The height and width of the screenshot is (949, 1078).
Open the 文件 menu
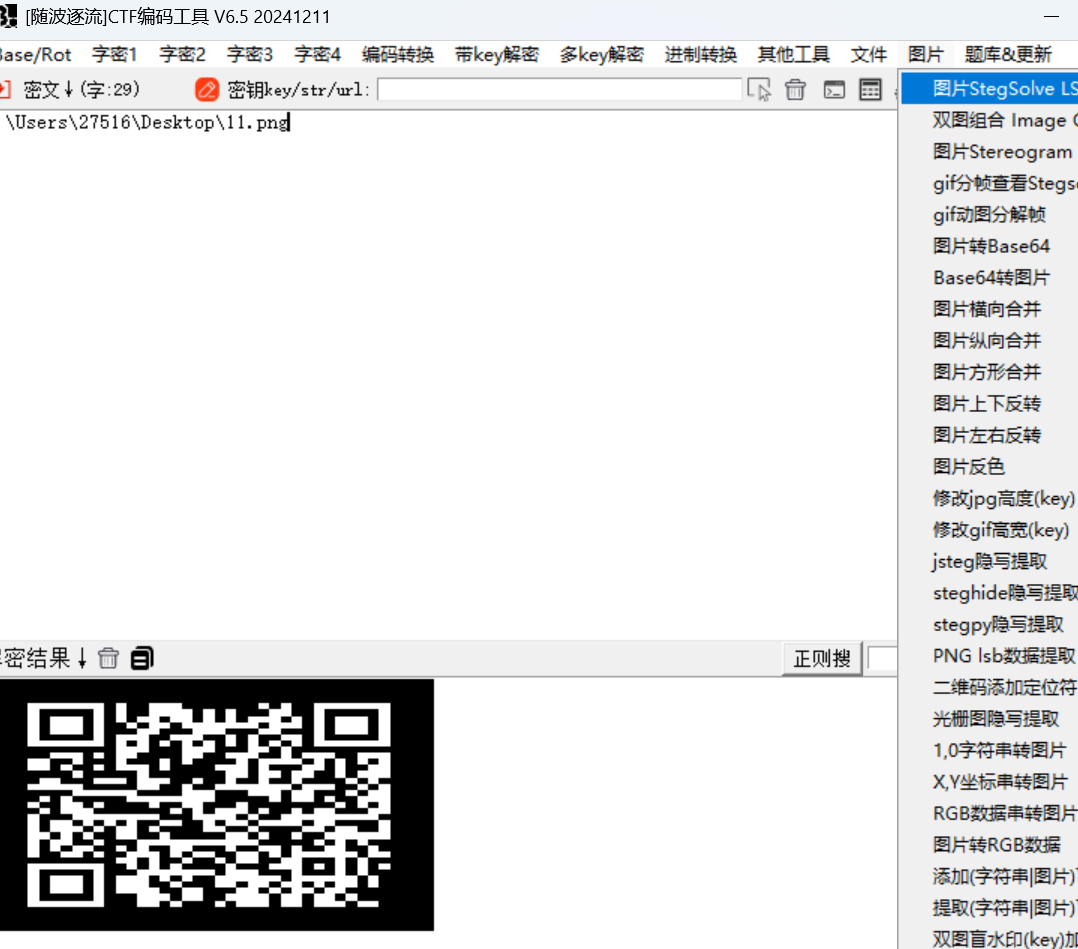pos(868,54)
